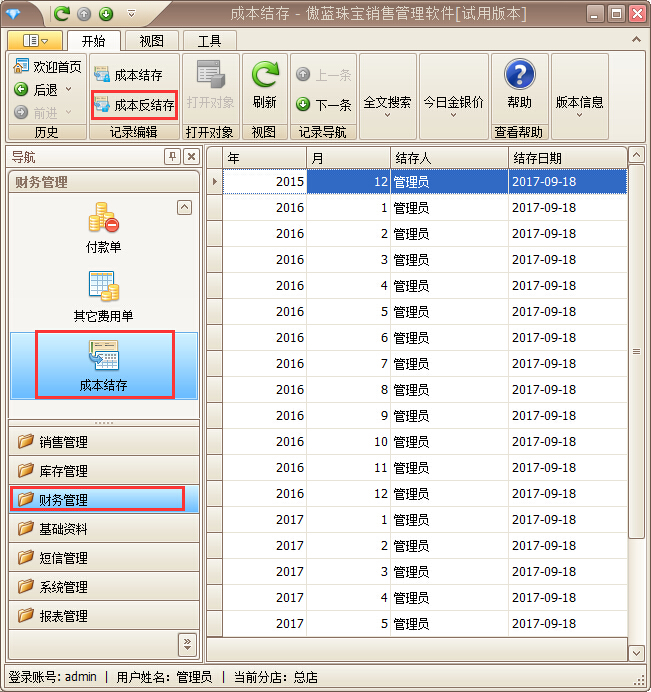The image size is (651, 692).
Task: Click the up-arrow button in the finance shortcuts pane
Action: [x=184, y=207]
